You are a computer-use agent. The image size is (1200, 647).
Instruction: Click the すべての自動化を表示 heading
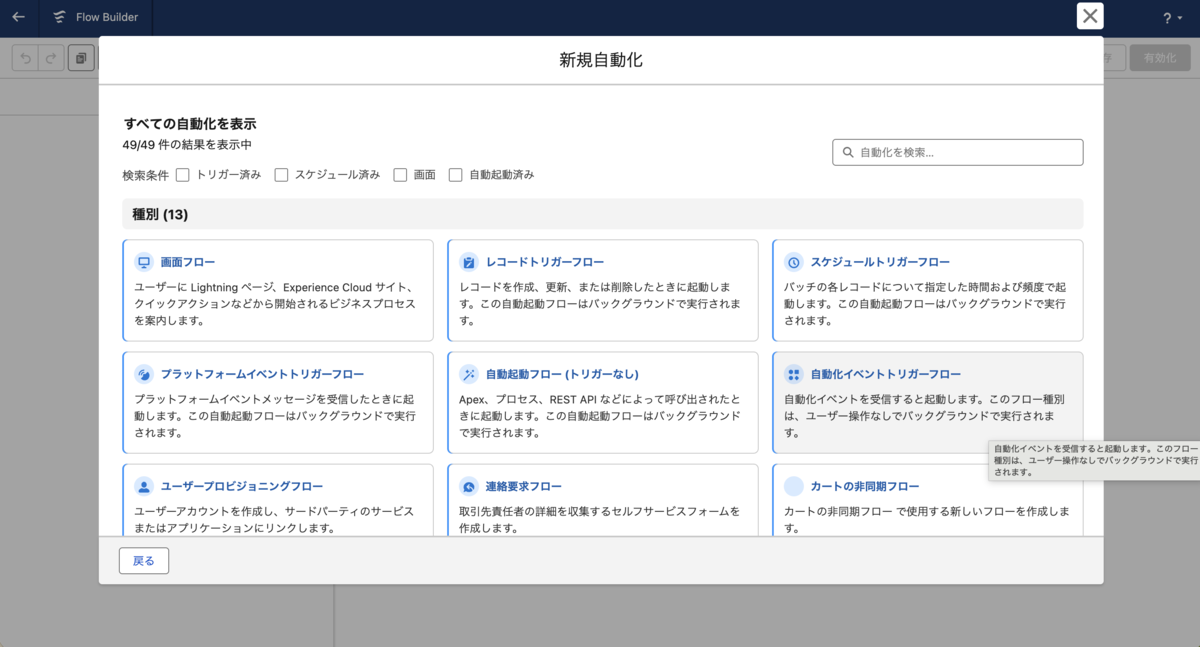(x=190, y=124)
